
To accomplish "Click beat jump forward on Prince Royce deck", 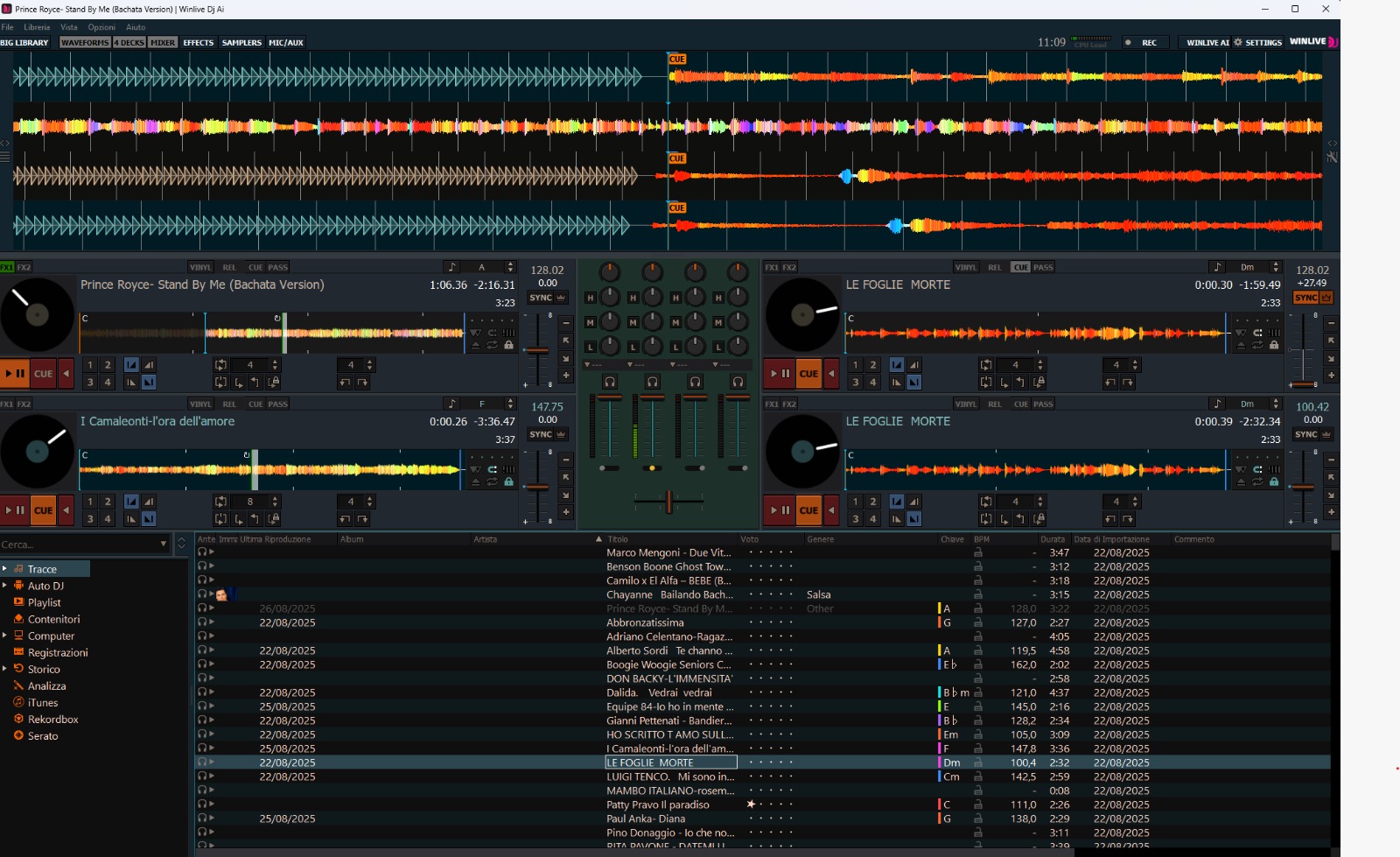I will (362, 383).
